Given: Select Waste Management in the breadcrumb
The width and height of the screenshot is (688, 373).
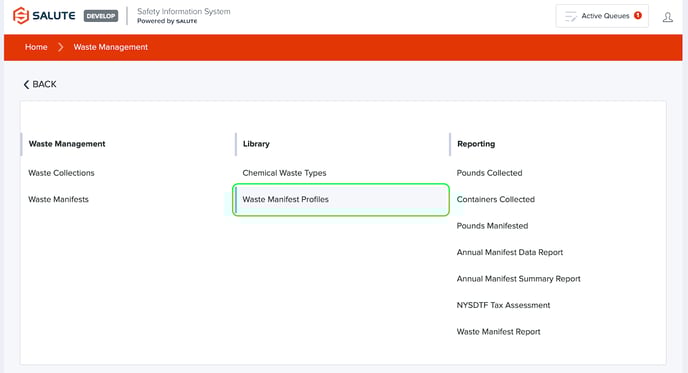Looking at the screenshot, I should point(111,47).
